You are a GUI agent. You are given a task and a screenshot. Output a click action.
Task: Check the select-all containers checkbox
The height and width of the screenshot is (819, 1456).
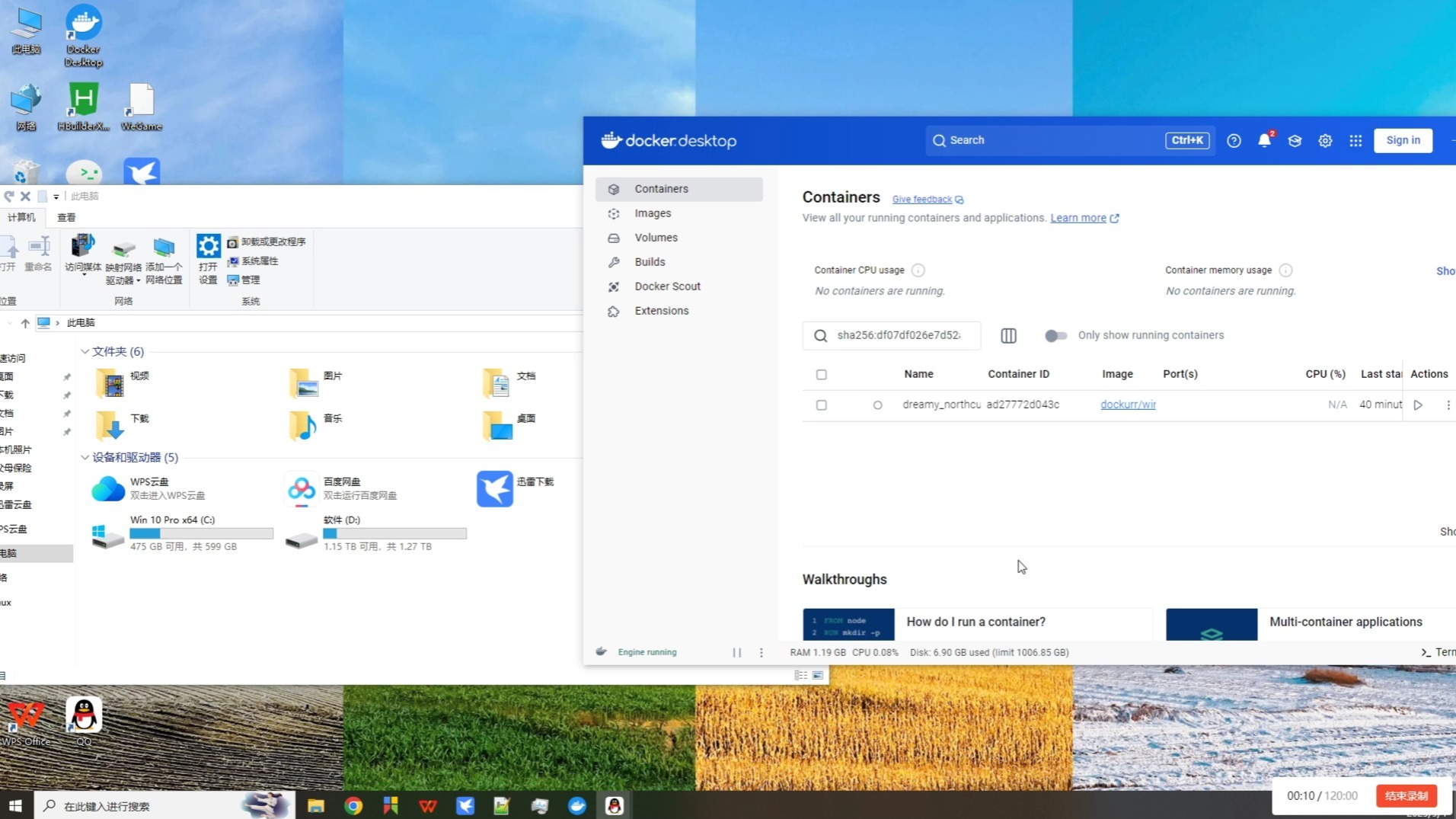(x=821, y=375)
